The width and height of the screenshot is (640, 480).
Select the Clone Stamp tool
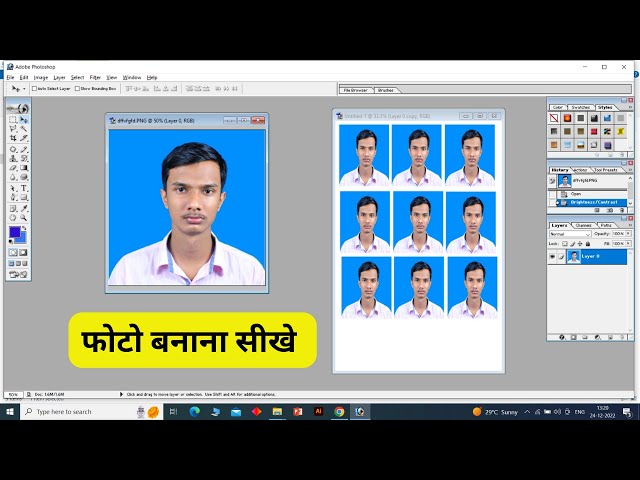click(x=13, y=158)
